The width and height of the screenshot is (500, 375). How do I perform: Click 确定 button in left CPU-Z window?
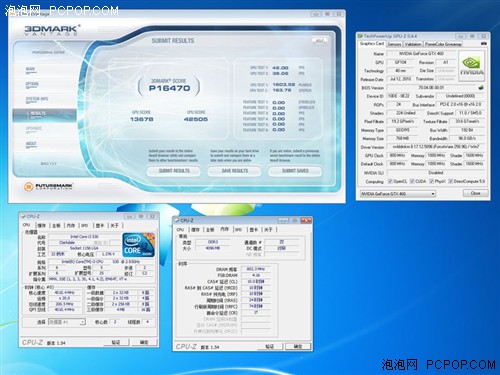pos(144,342)
